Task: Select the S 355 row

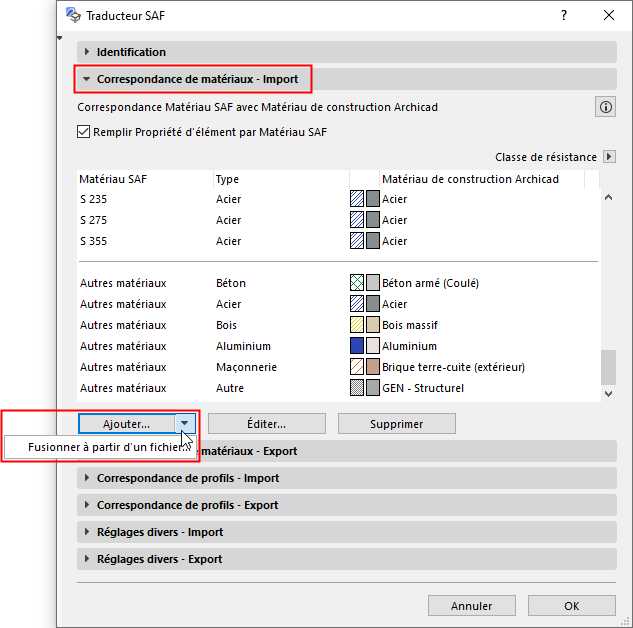Action: 338,241
